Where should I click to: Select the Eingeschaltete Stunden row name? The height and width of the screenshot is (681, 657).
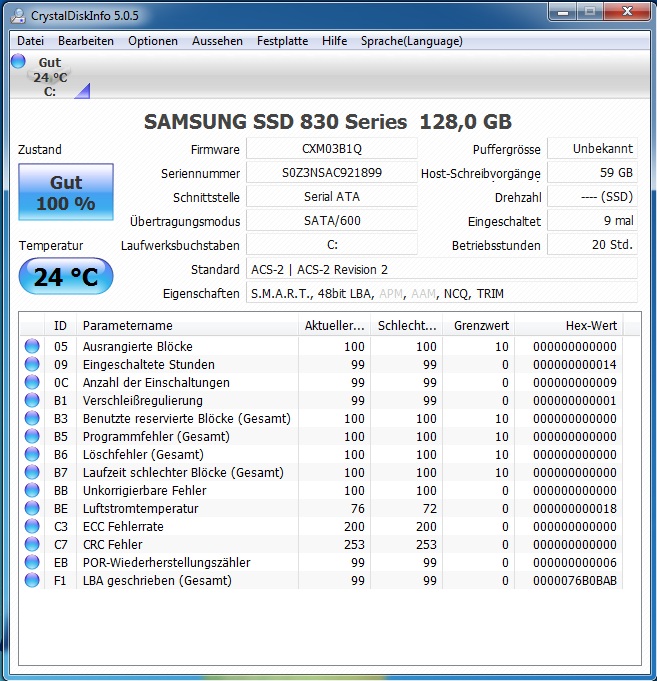click(x=149, y=364)
